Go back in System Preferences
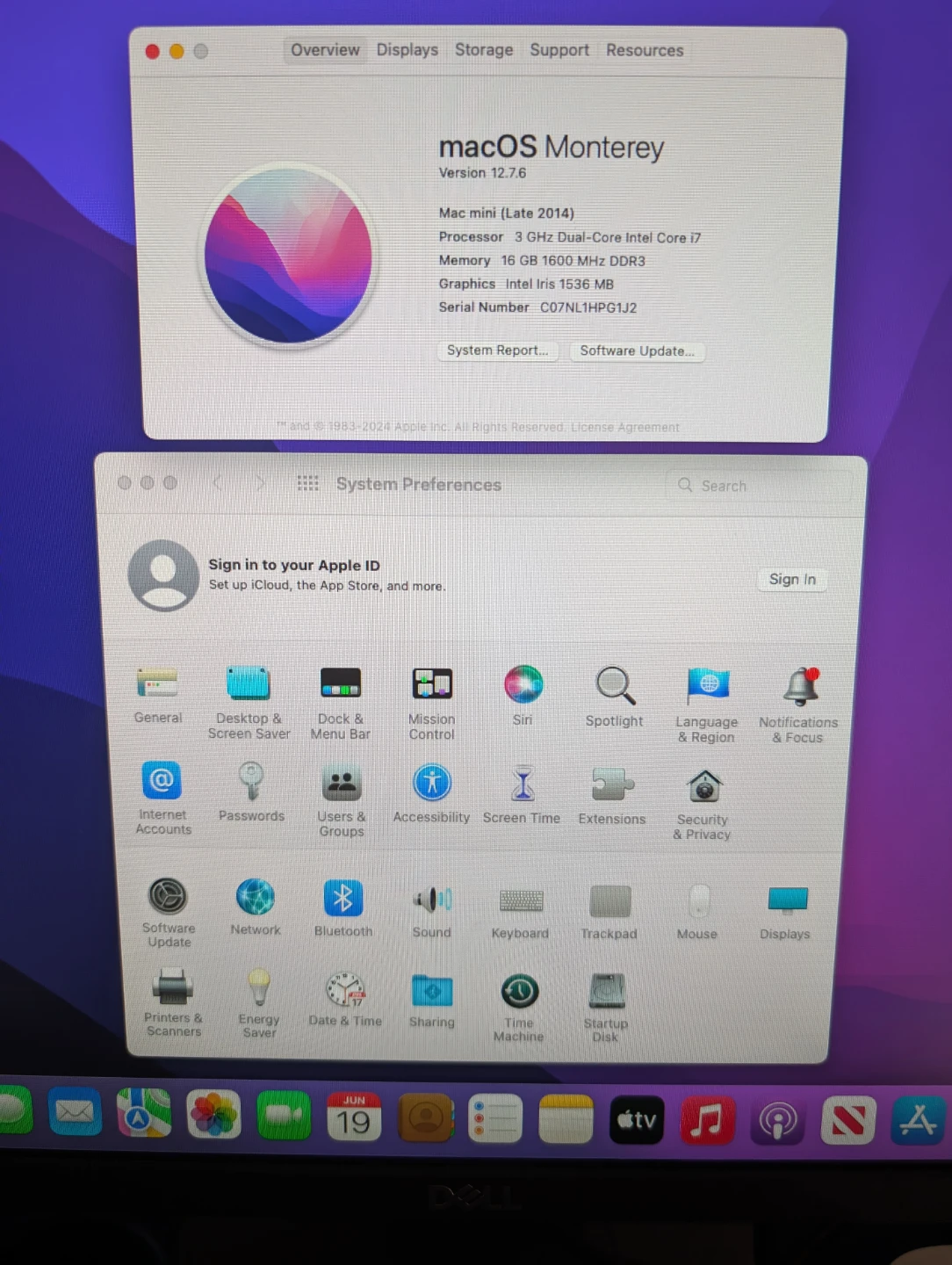 [x=218, y=482]
